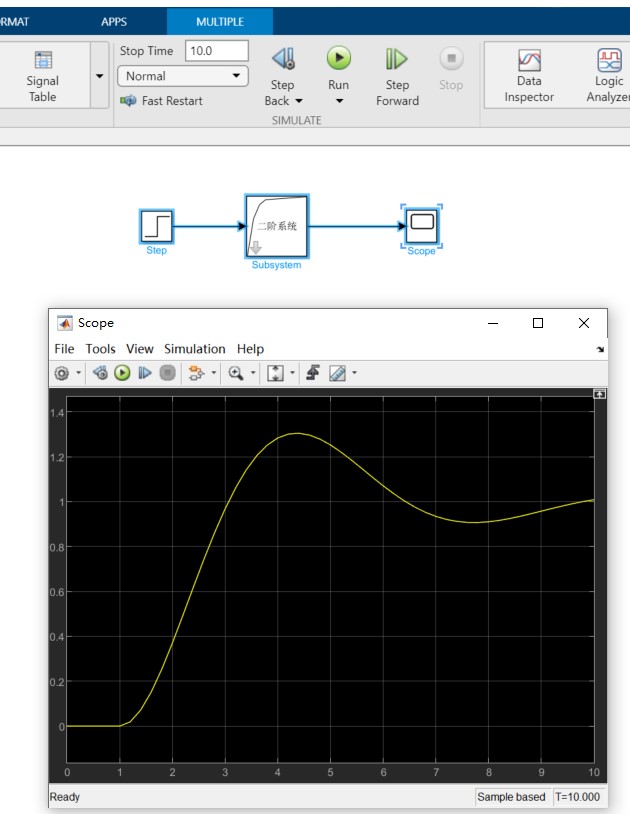Edit the Stop Time field value

point(216,51)
